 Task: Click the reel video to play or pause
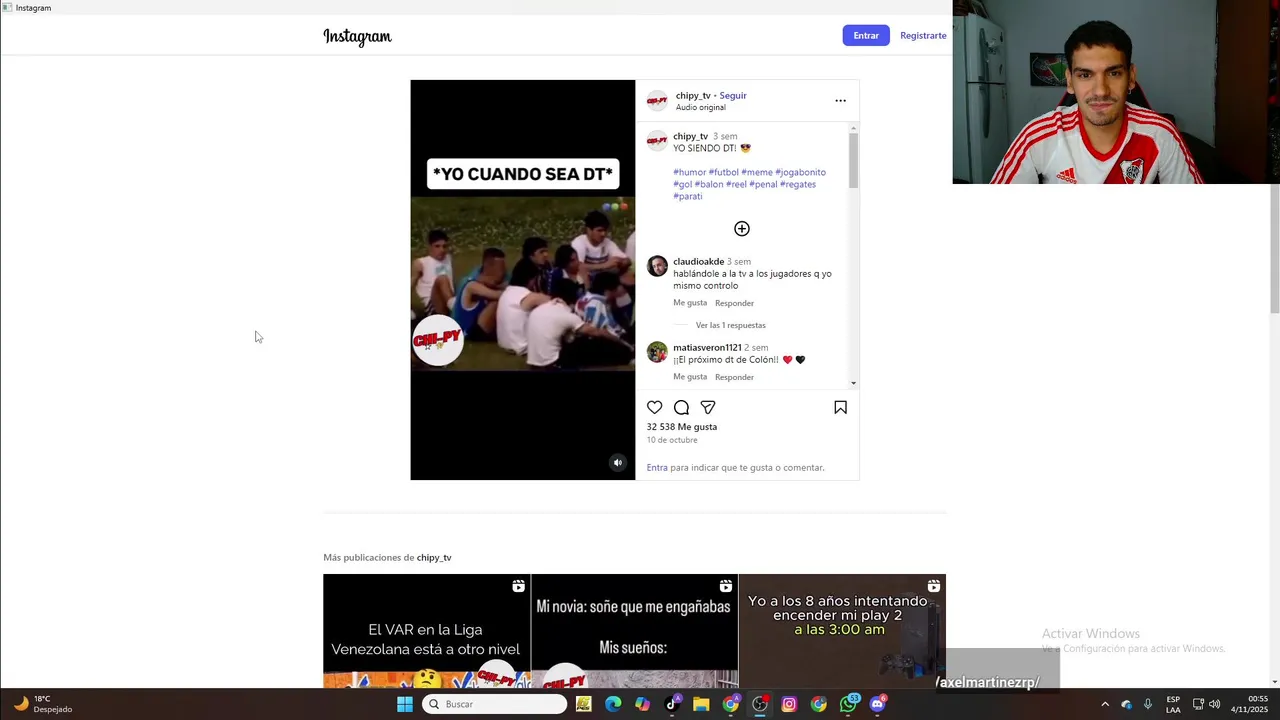pyautogui.click(x=522, y=280)
